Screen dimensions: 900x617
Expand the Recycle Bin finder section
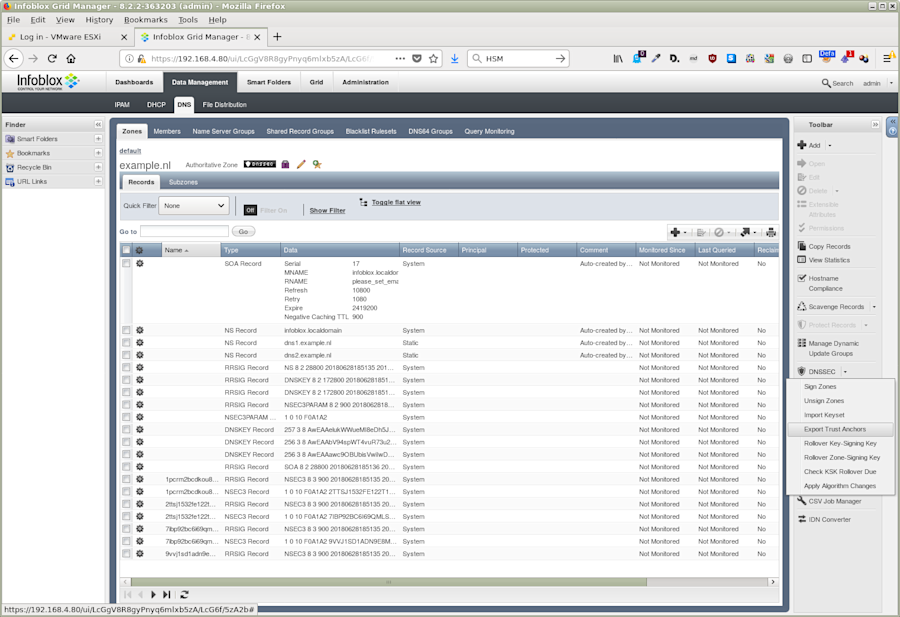98,167
